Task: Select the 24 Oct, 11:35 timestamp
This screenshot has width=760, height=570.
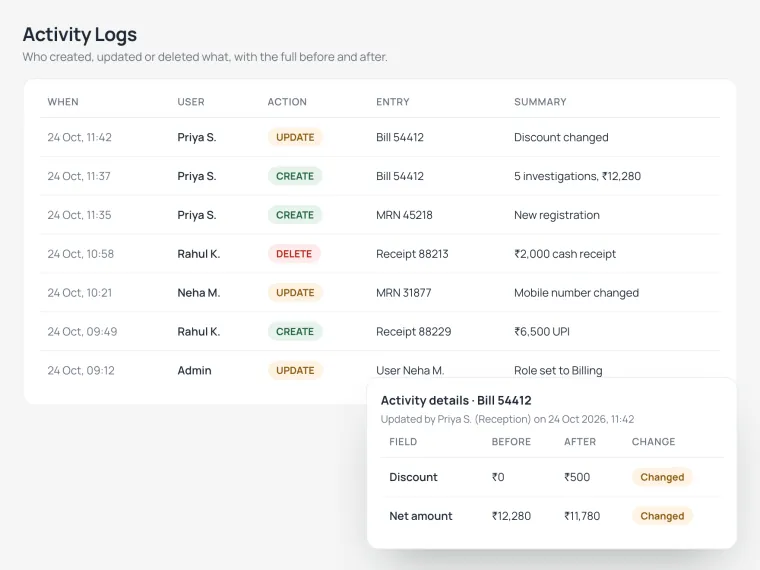Action: [x=79, y=215]
